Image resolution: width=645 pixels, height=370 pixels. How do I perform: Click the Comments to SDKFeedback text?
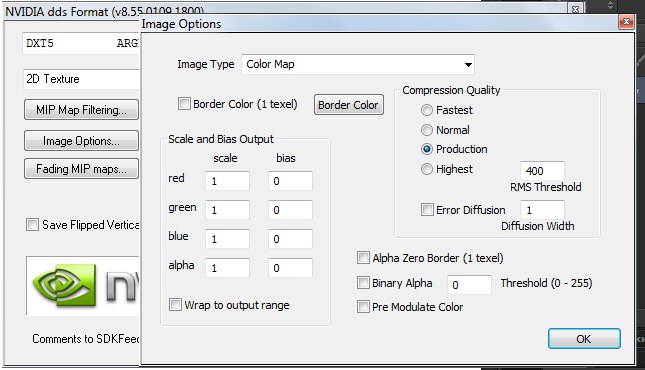pos(86,339)
